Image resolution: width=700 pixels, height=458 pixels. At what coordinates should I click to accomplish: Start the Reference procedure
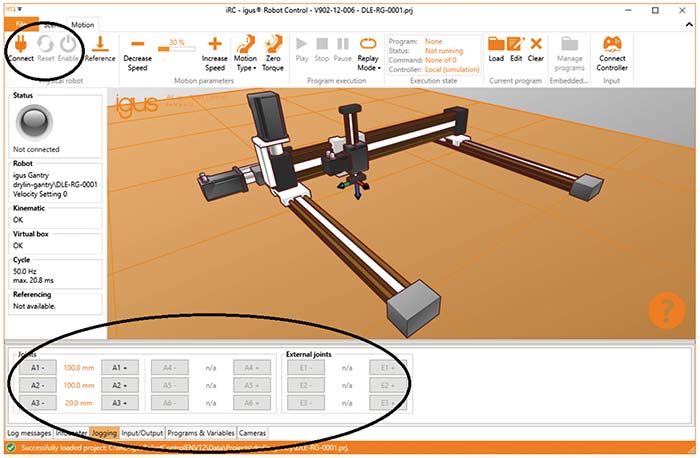[x=100, y=48]
